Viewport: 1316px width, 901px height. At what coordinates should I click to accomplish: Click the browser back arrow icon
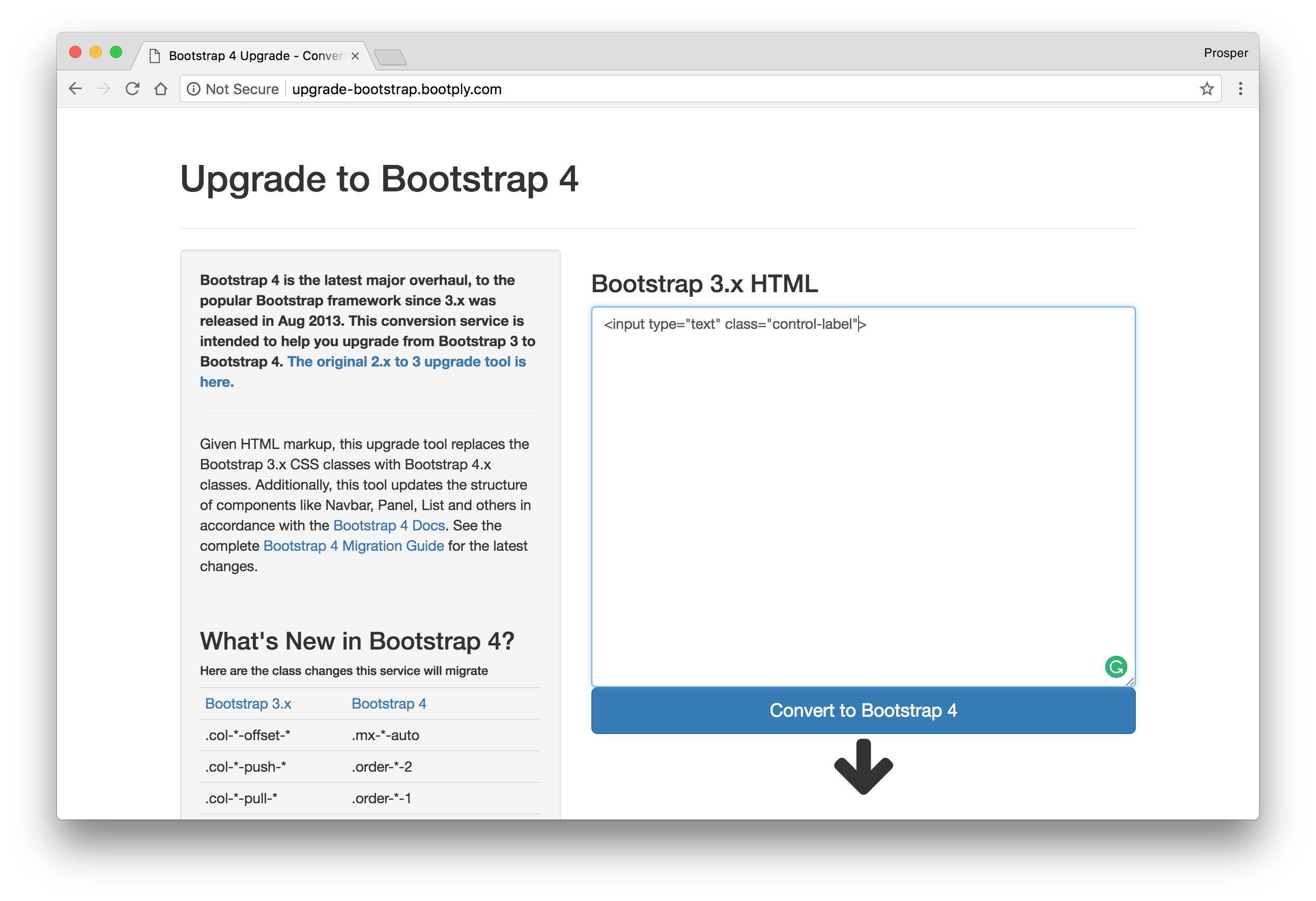[77, 89]
